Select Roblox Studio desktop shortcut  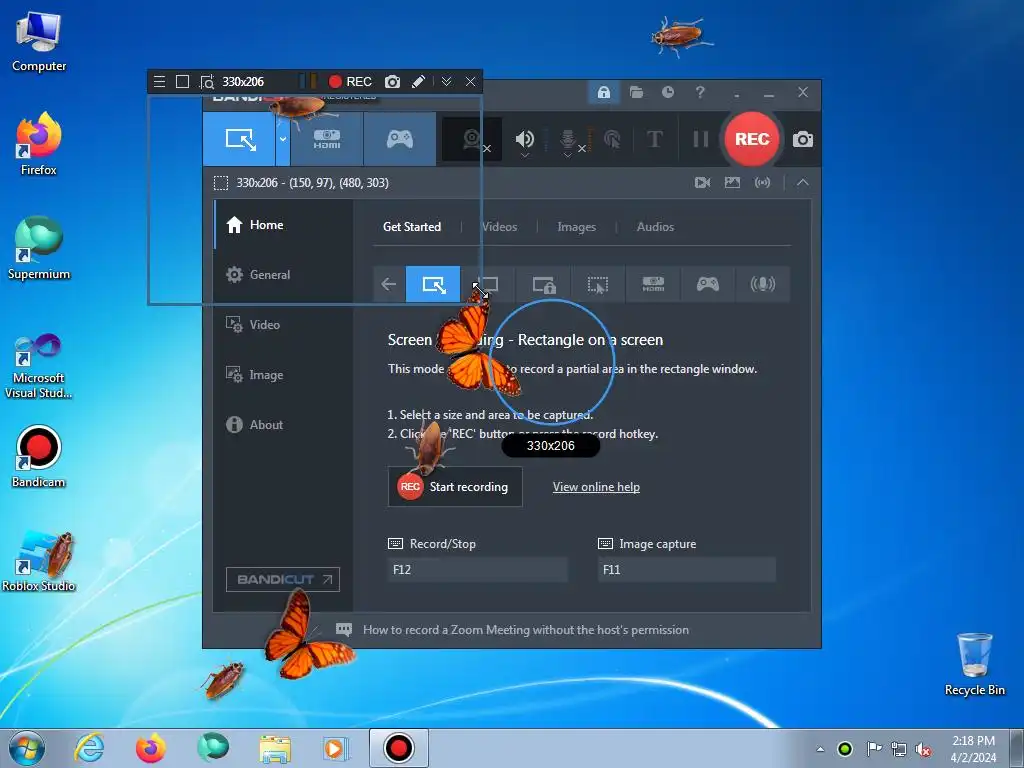[x=39, y=562]
